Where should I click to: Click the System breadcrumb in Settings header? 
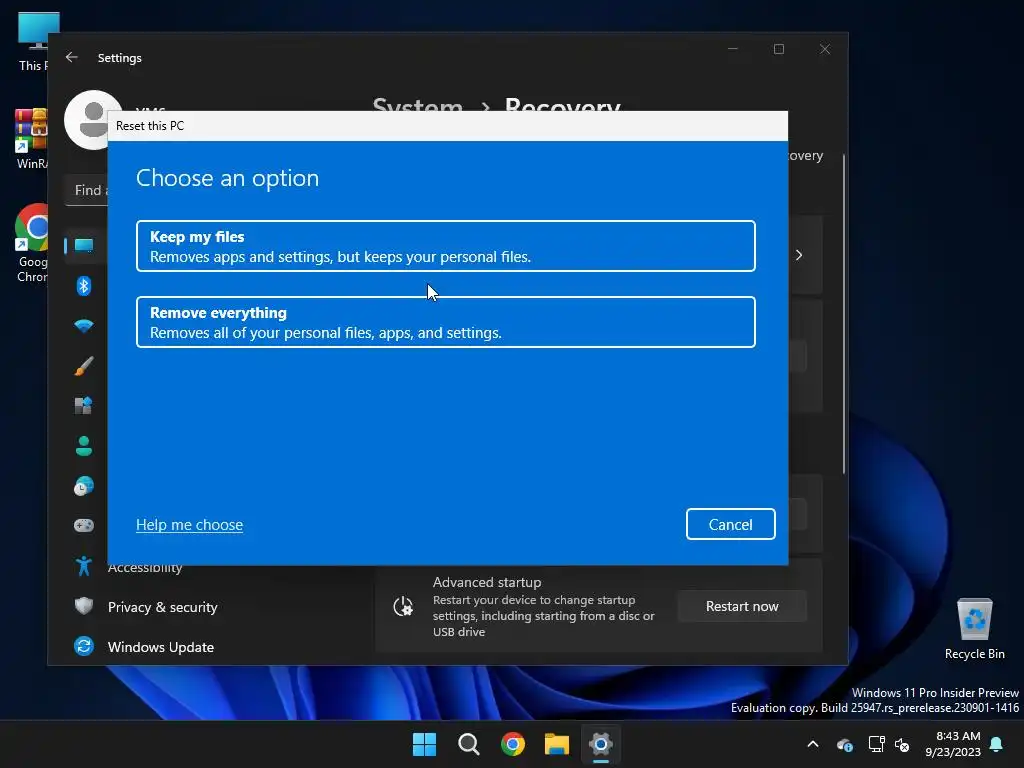click(417, 104)
